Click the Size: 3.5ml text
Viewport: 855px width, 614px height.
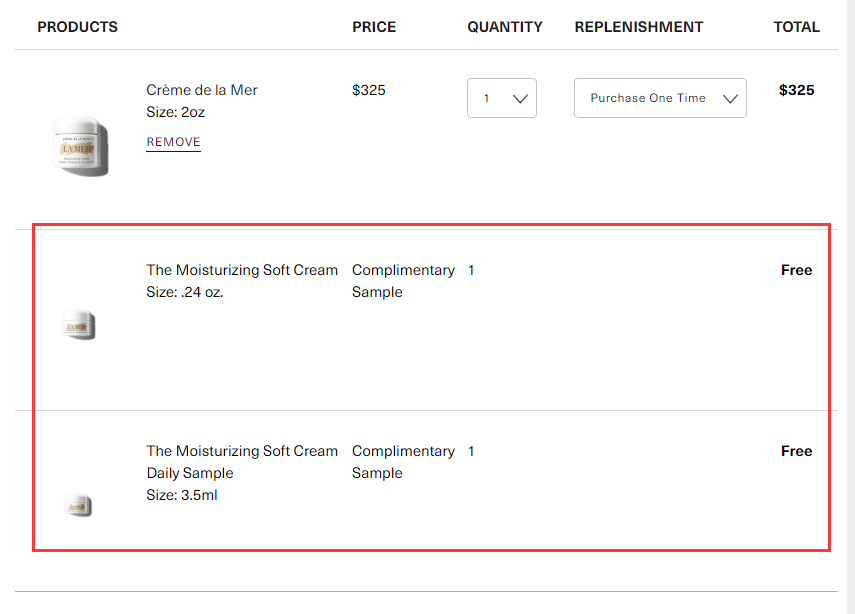[182, 495]
